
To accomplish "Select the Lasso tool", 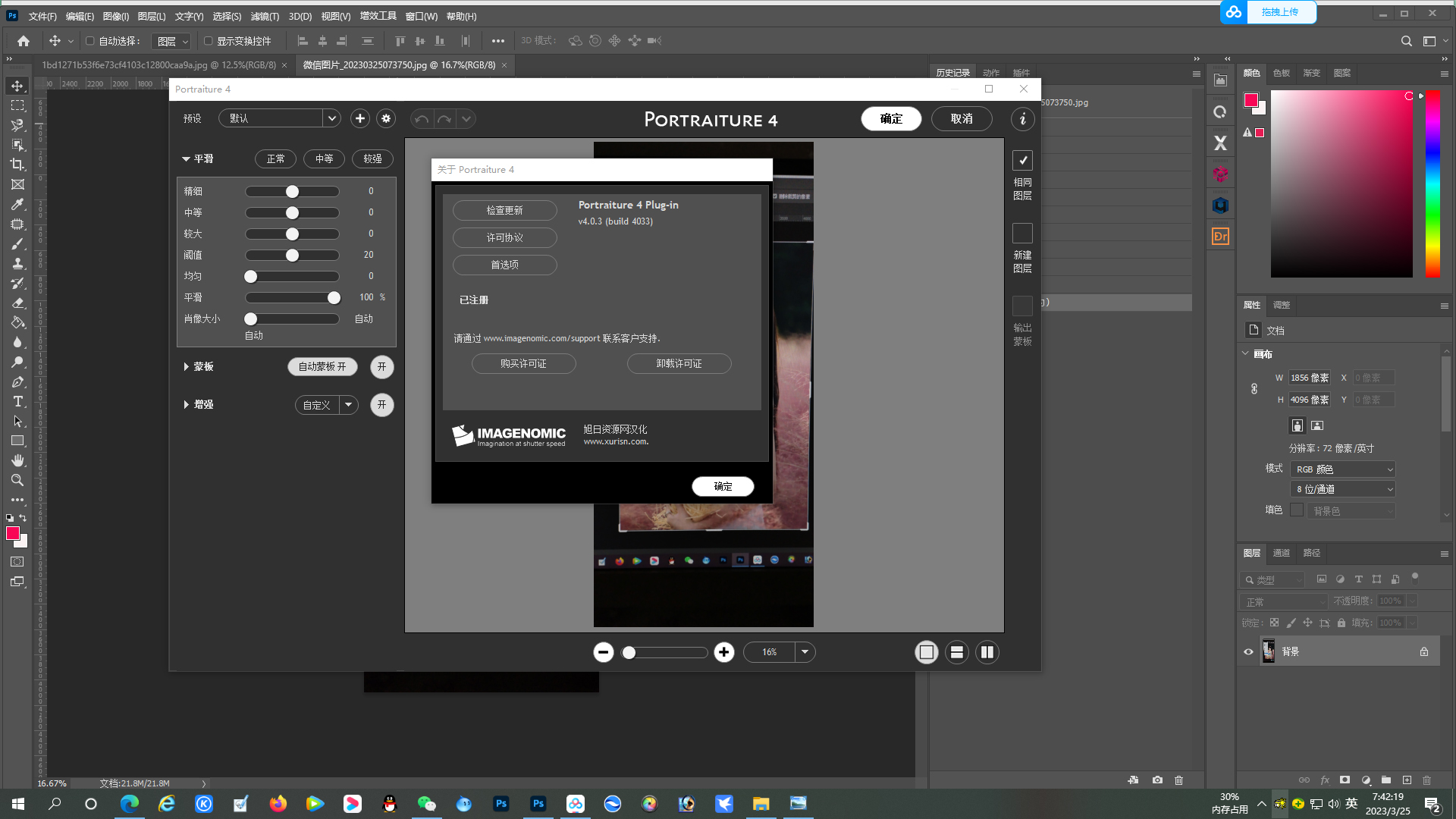I will click(x=17, y=125).
